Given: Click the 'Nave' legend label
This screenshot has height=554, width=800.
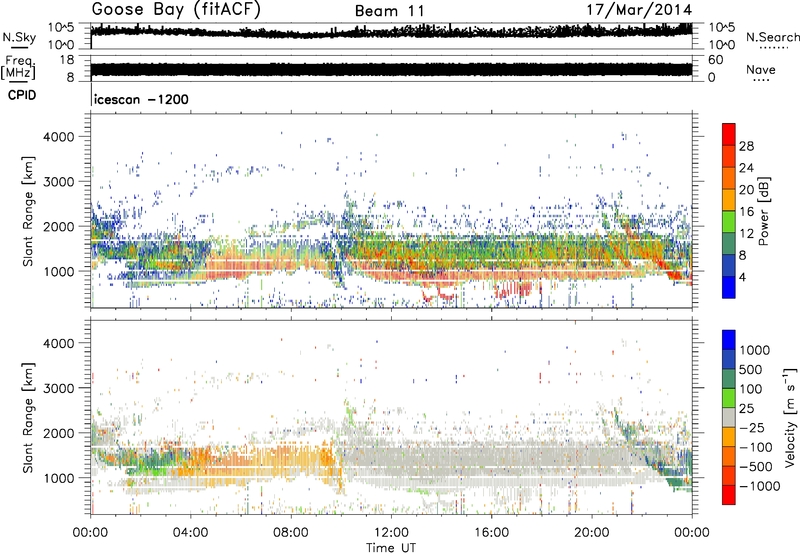Looking at the screenshot, I should 761,70.
